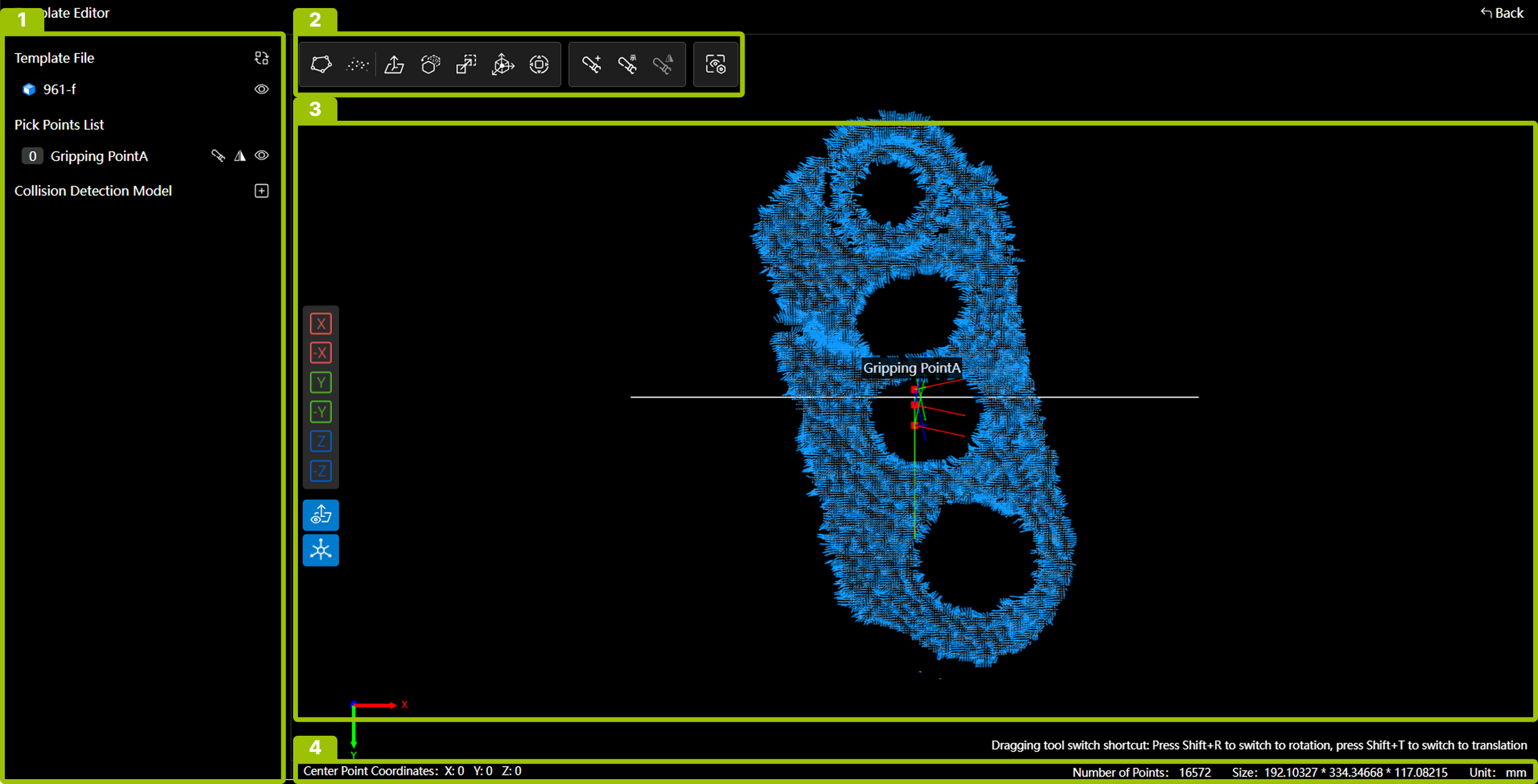This screenshot has width=1538, height=784.
Task: Click the Back button
Action: [1502, 13]
